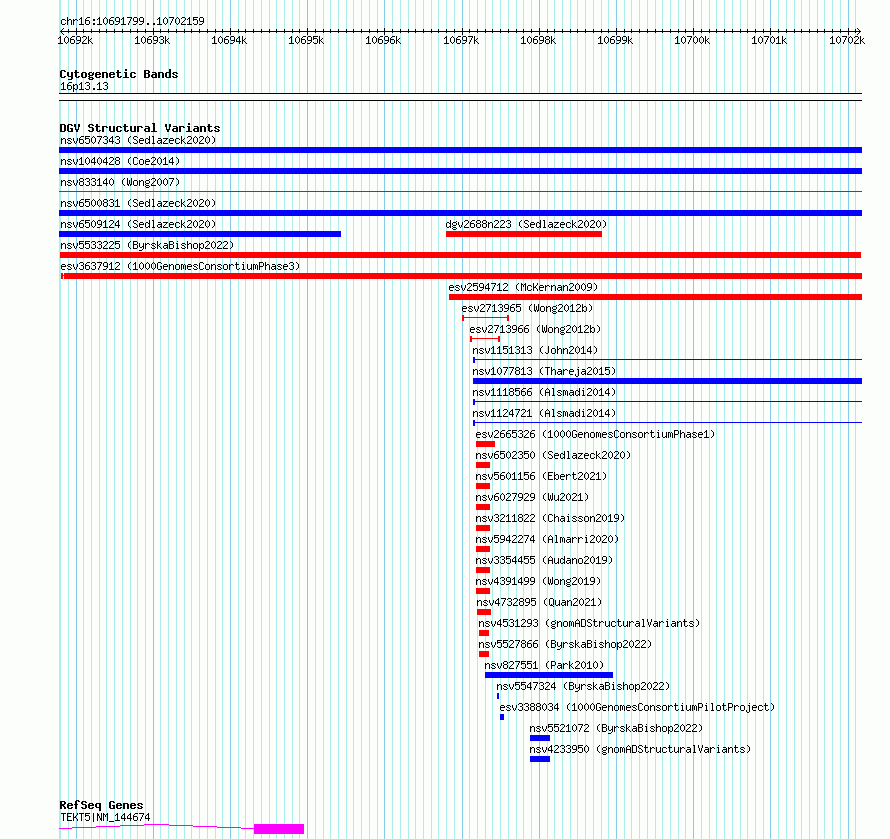This screenshot has height=839, width=890.
Task: Select the nsv1040428 (Coe2014) variant label
Action: [x=120, y=161]
